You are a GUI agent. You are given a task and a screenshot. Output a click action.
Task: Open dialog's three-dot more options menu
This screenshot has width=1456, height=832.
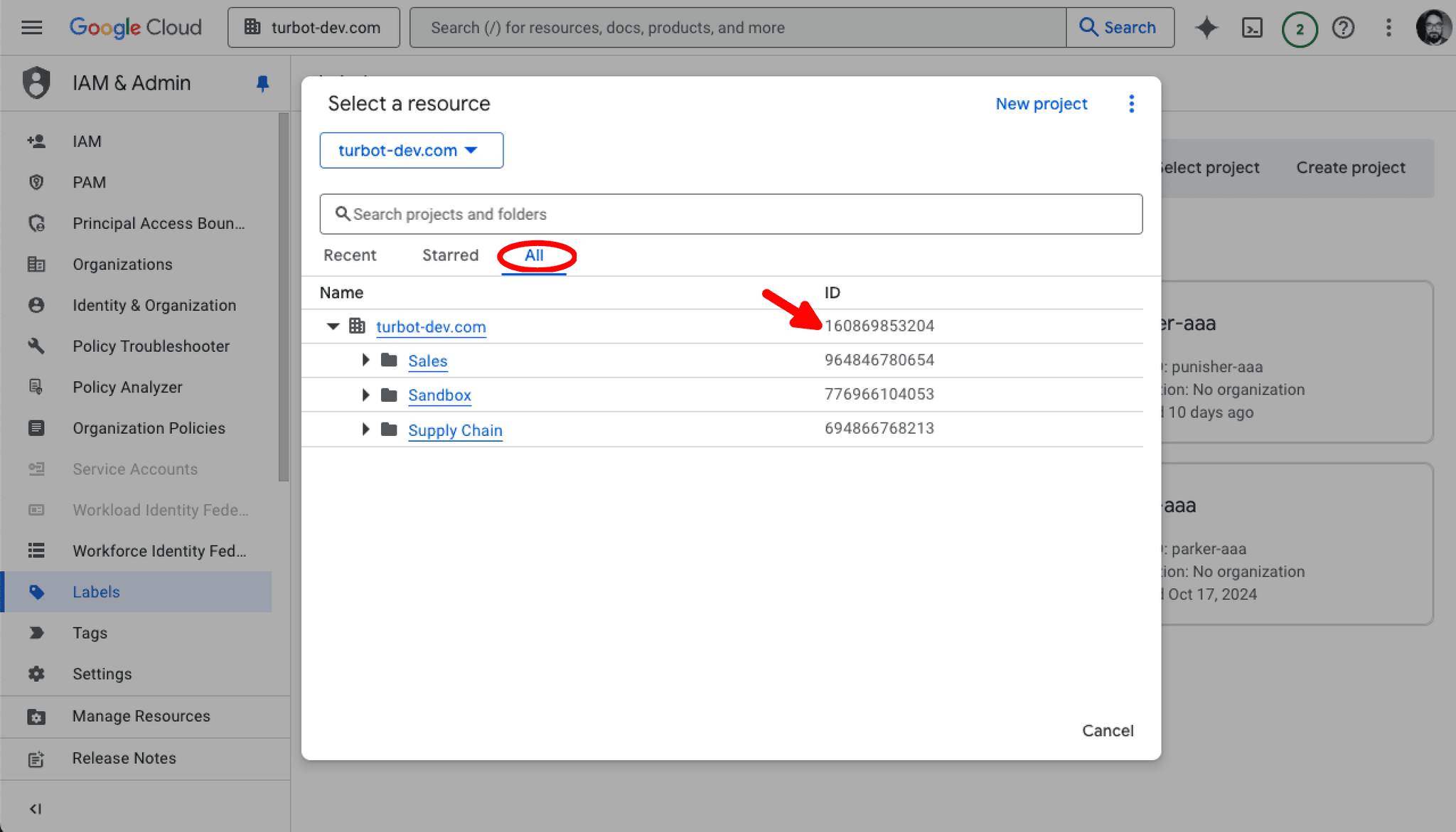1131,104
